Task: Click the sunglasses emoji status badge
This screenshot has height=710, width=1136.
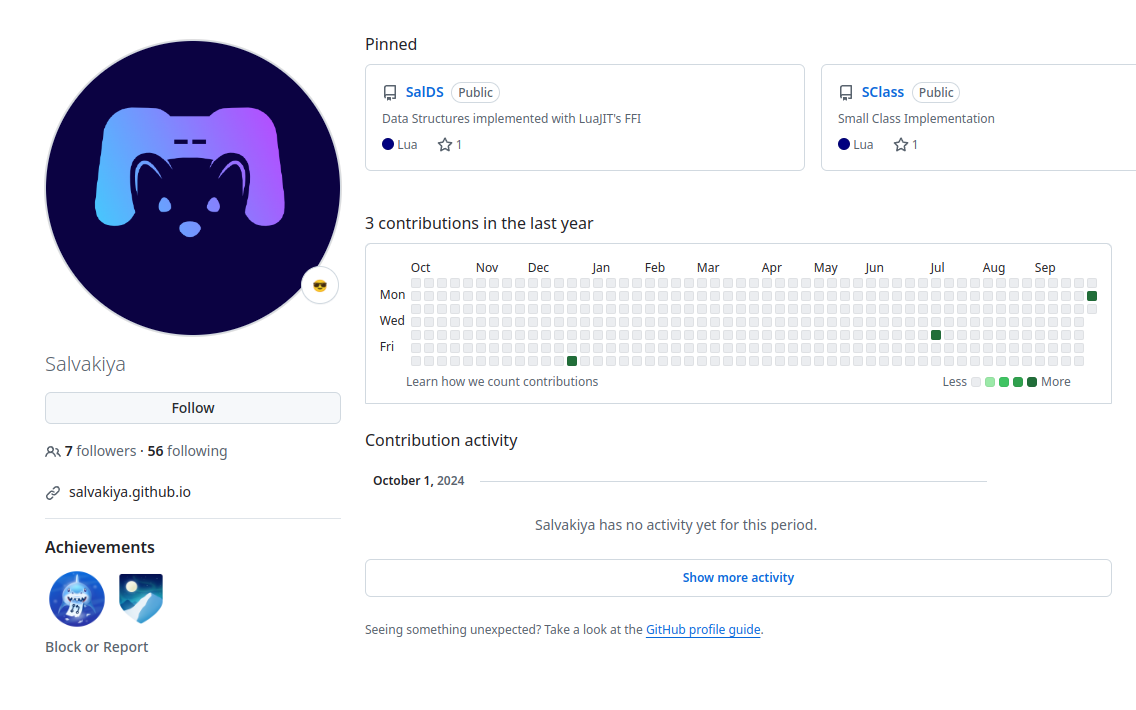Action: point(320,286)
